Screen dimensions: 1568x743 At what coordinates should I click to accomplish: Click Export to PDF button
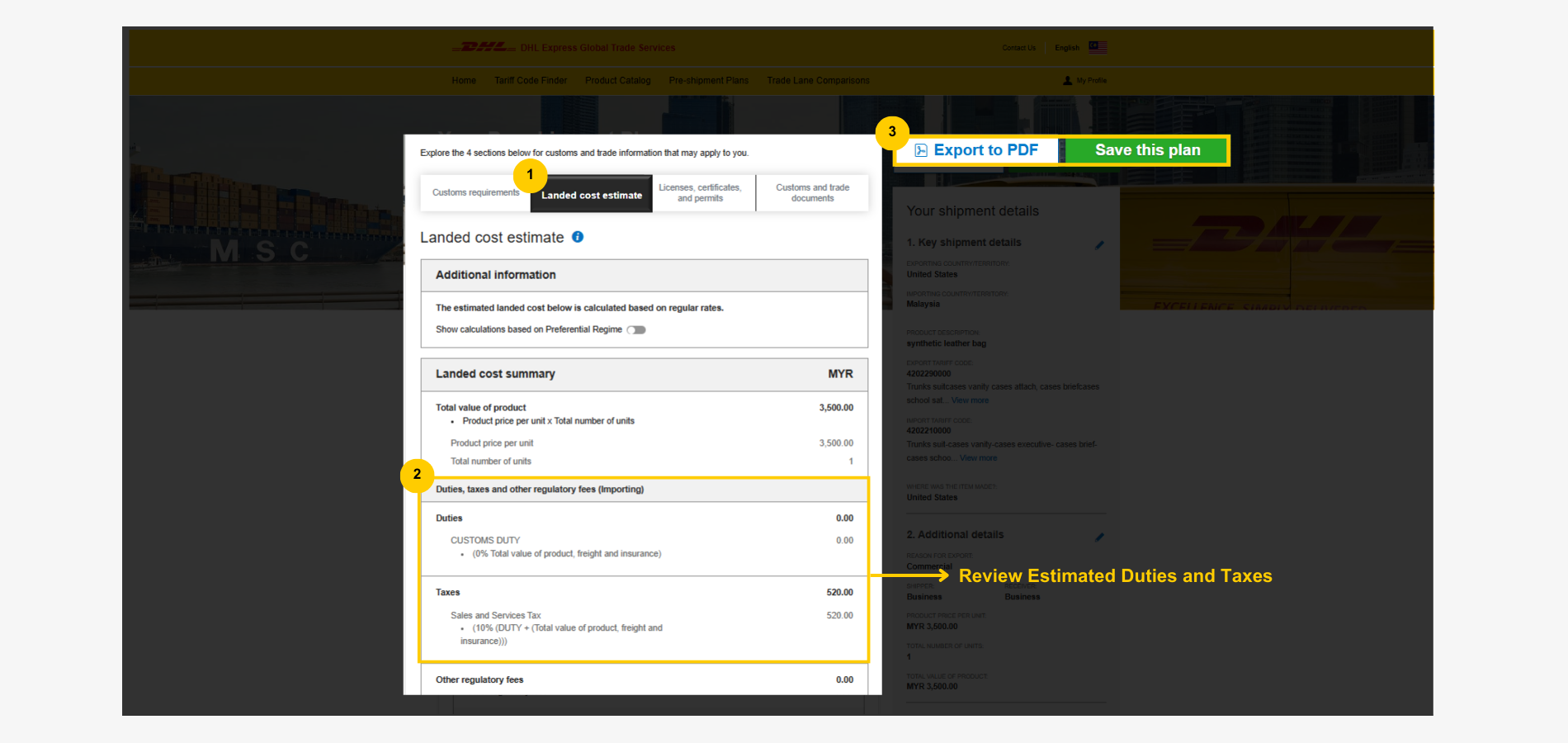(x=977, y=150)
